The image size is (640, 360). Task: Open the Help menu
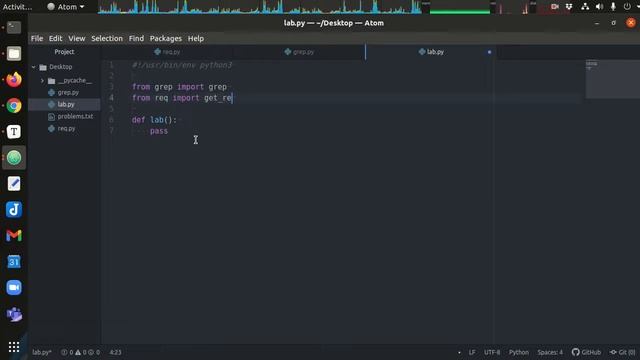coord(196,38)
